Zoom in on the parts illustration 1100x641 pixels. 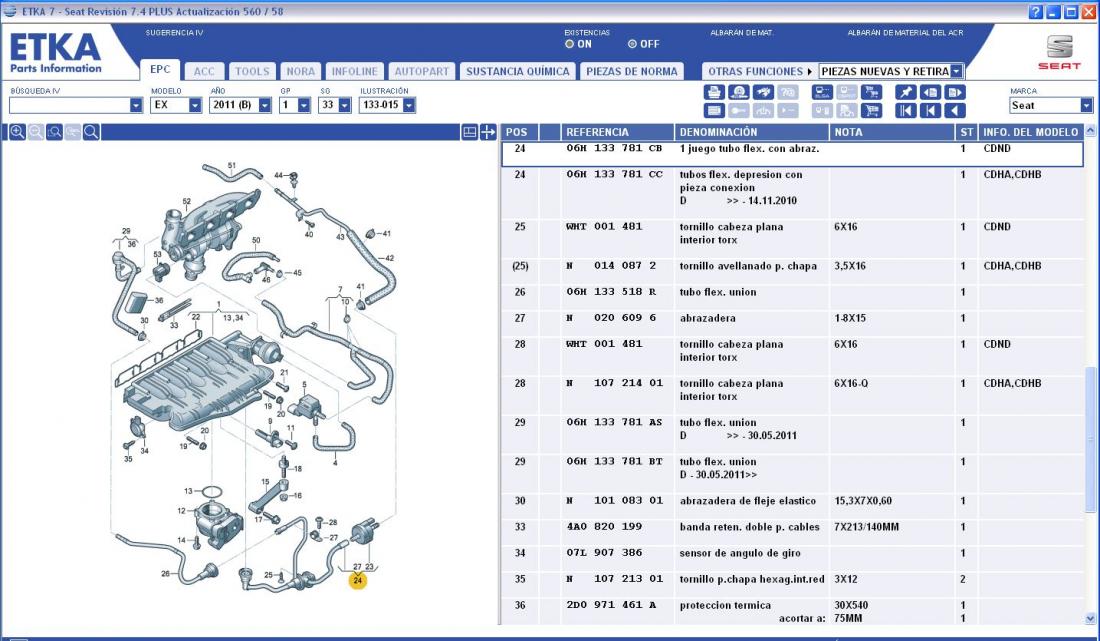pos(18,132)
